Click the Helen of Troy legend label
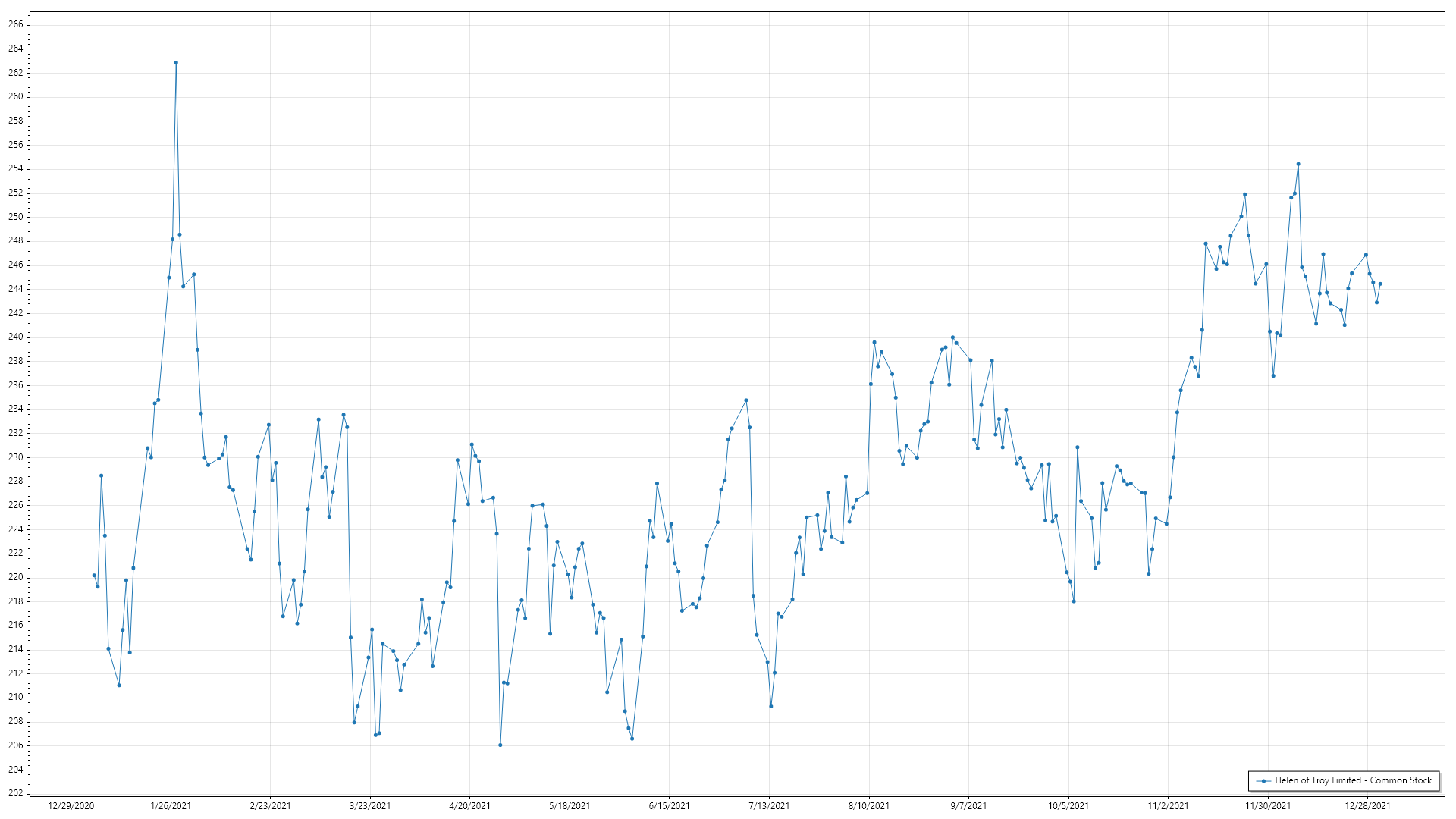1456x819 pixels. tap(1353, 780)
